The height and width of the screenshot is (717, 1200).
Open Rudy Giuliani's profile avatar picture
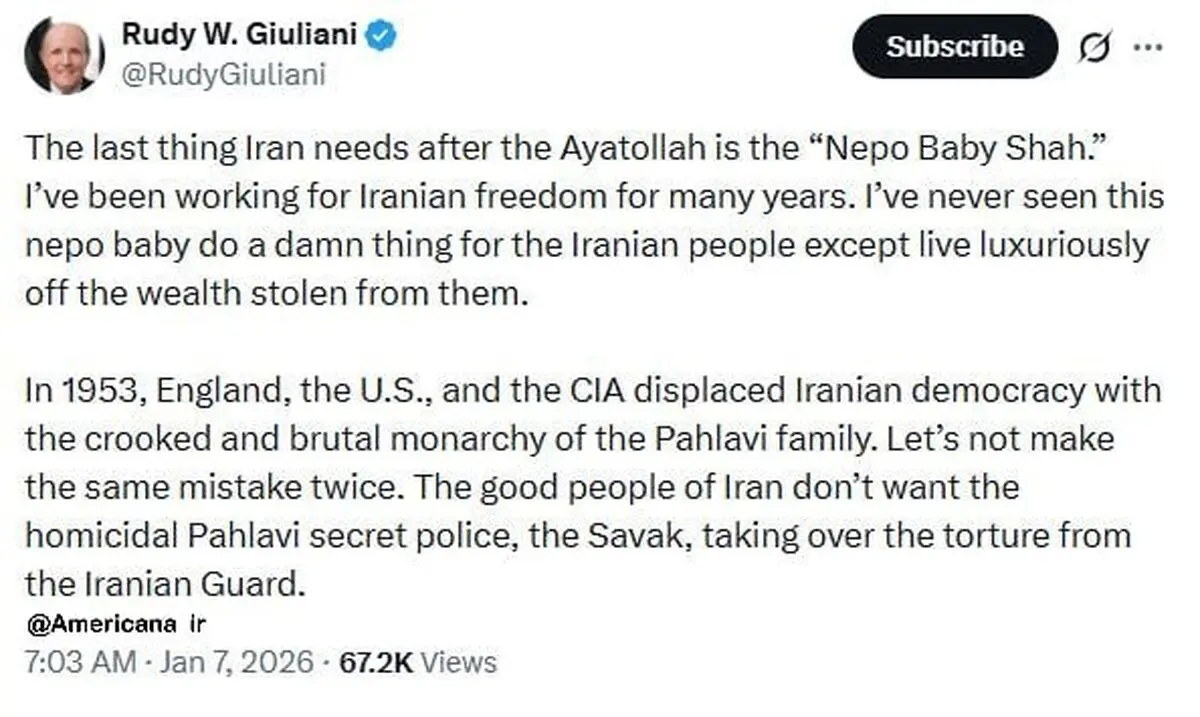click(x=65, y=57)
